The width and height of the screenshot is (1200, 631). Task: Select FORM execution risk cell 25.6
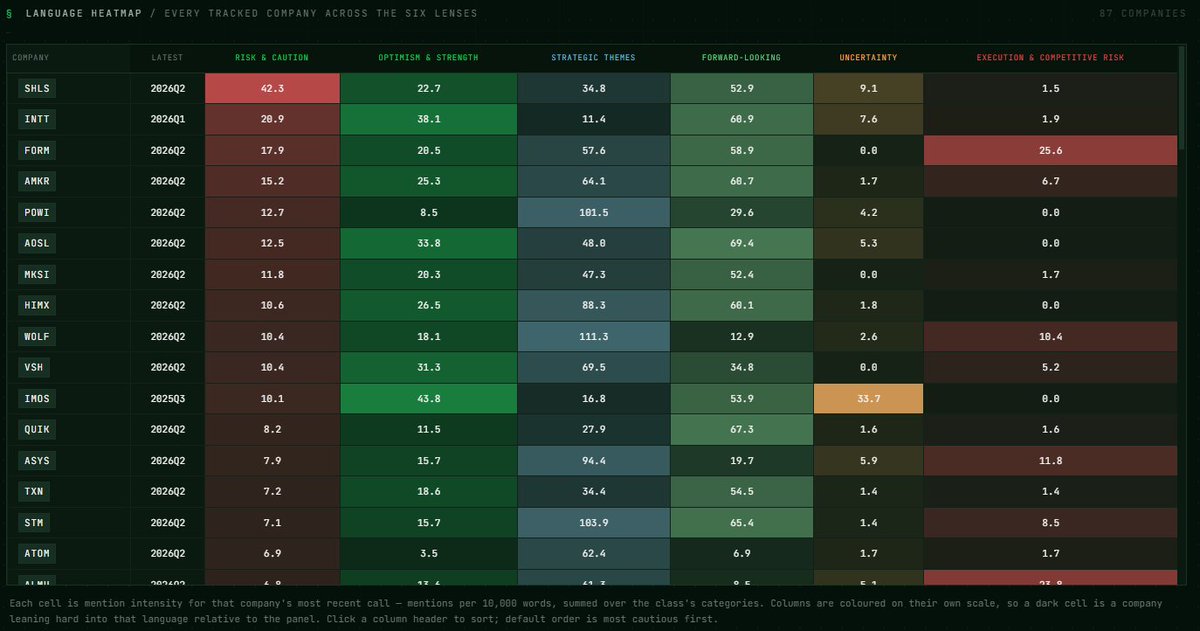1050,151
